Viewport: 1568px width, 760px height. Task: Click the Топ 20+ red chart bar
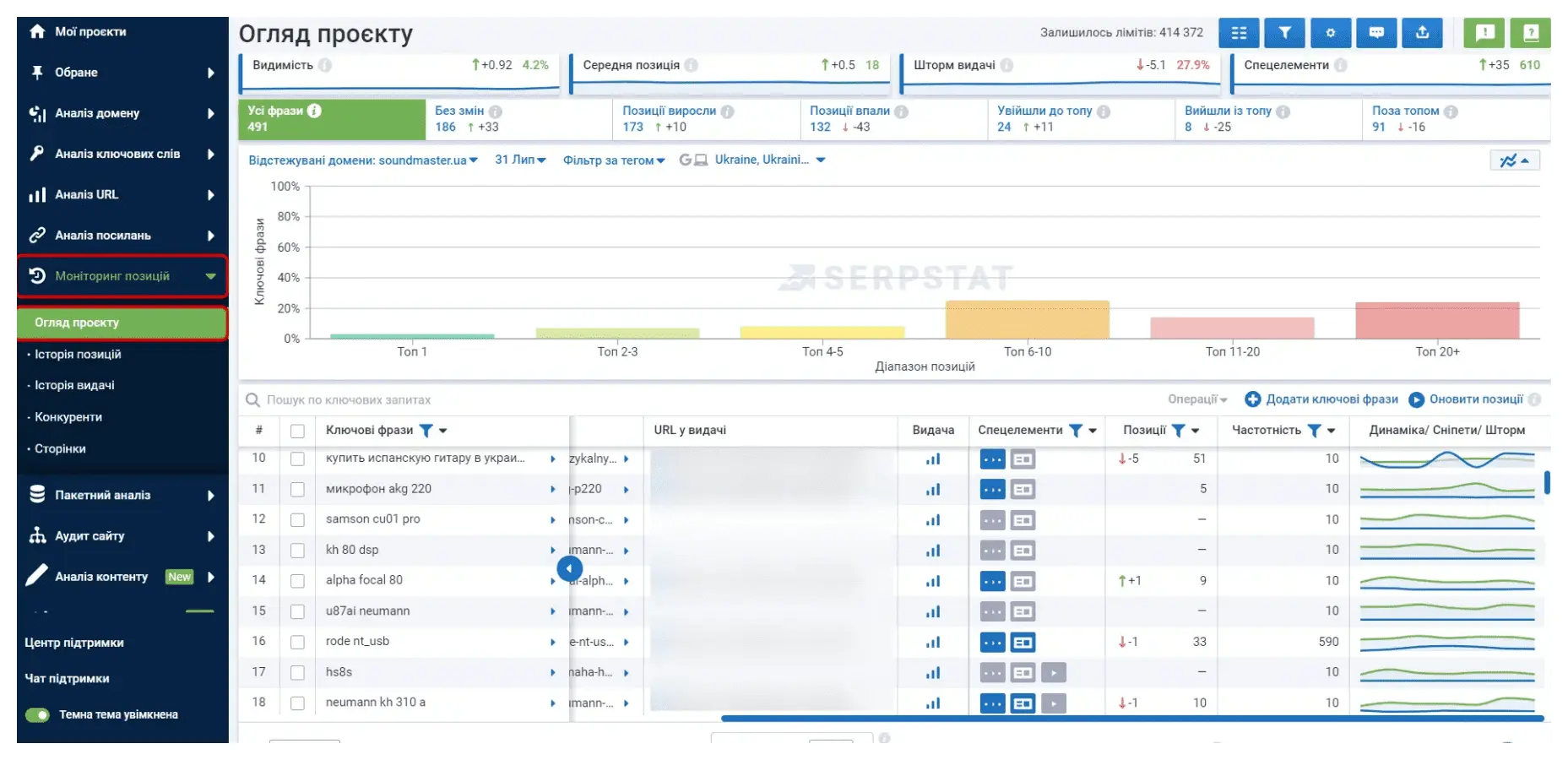click(1437, 321)
